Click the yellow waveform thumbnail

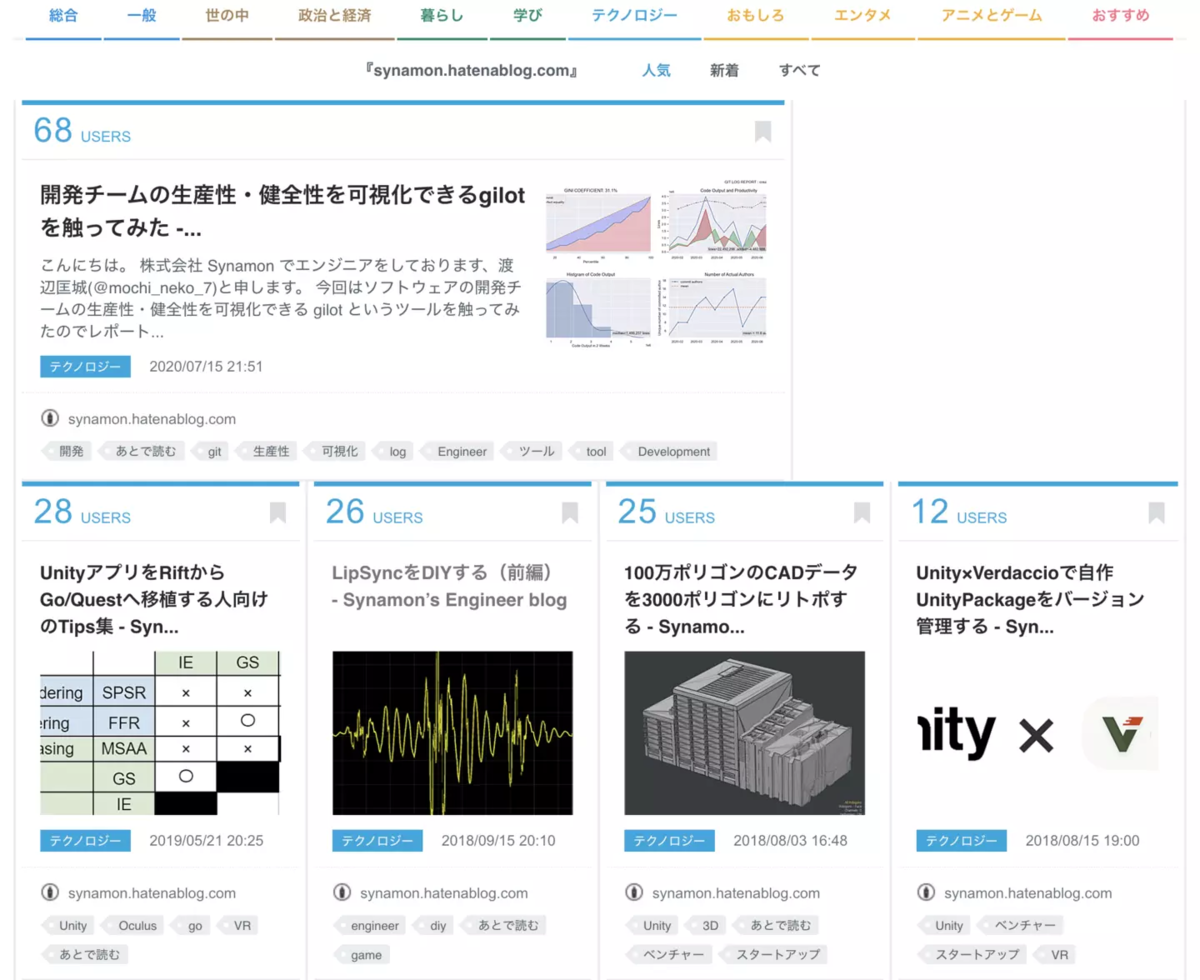[x=453, y=733]
